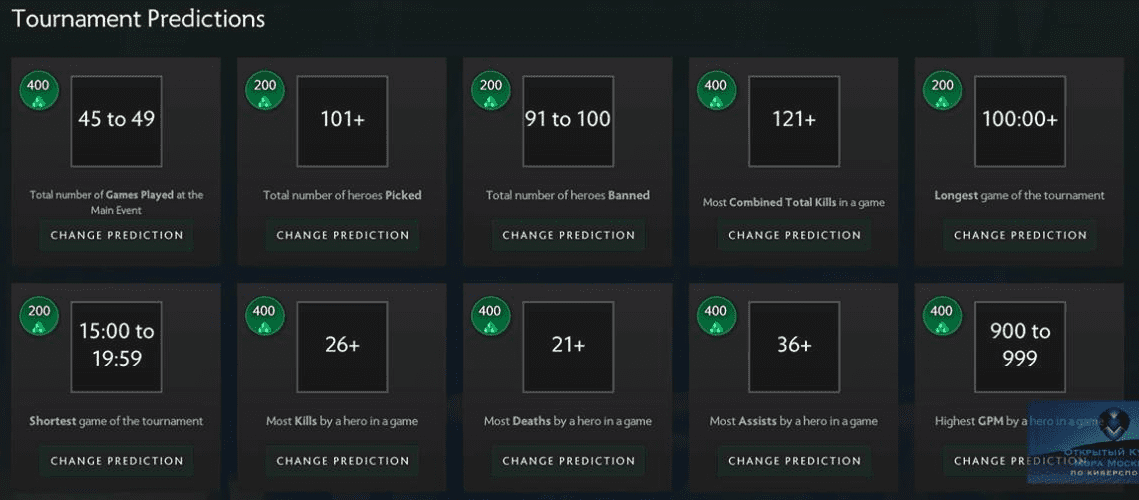Click the 400-point badge on Most Deaths card
The width and height of the screenshot is (1139, 500).
click(491, 316)
